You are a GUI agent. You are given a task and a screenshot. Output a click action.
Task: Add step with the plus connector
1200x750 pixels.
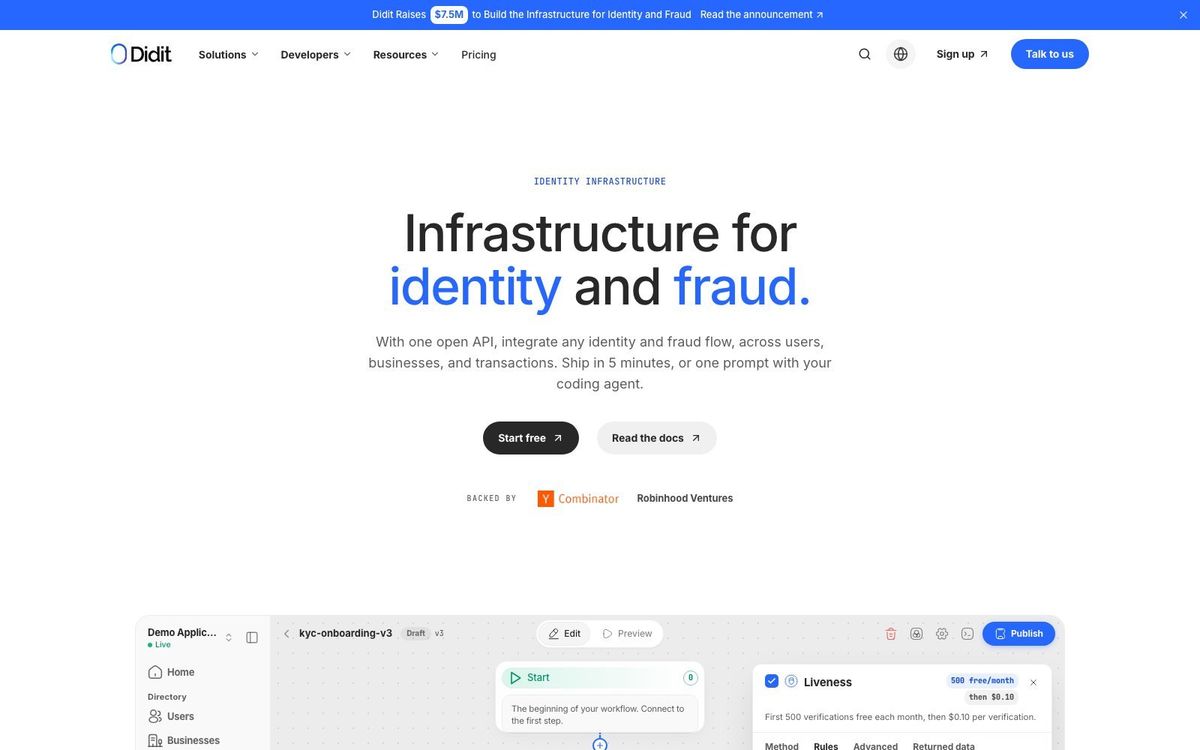[600, 743]
